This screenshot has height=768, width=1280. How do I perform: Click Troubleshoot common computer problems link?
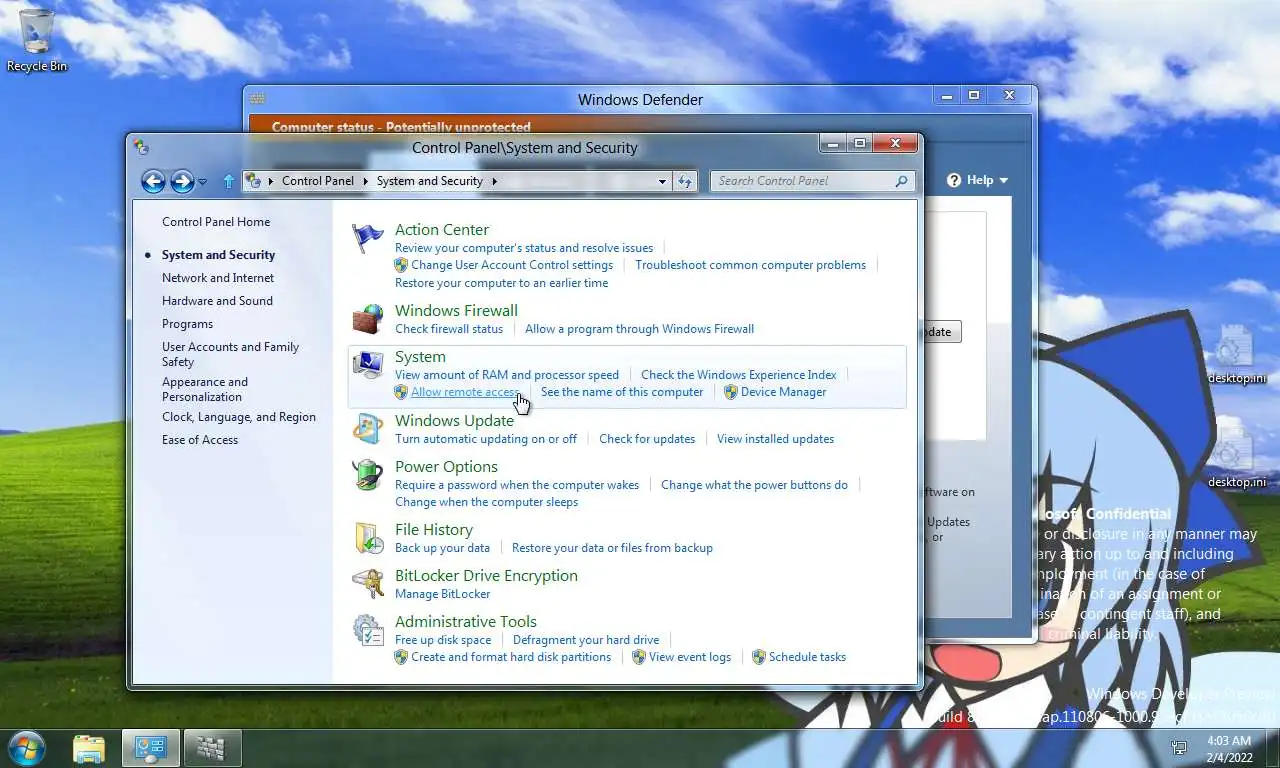tap(751, 265)
